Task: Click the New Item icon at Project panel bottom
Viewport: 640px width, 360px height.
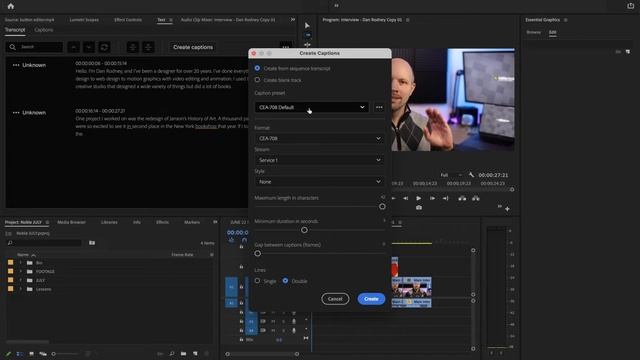Action: coord(195,353)
